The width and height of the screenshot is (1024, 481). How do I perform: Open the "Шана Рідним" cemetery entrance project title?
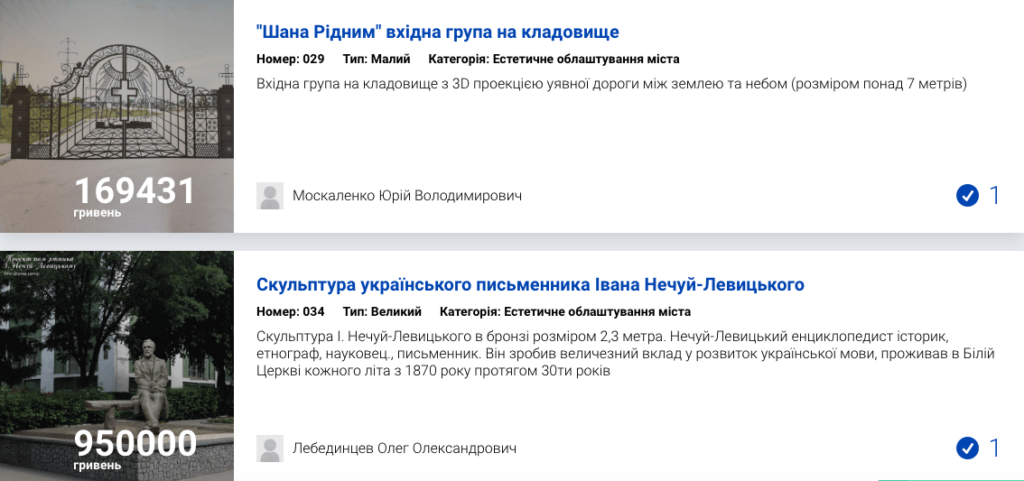coord(437,32)
